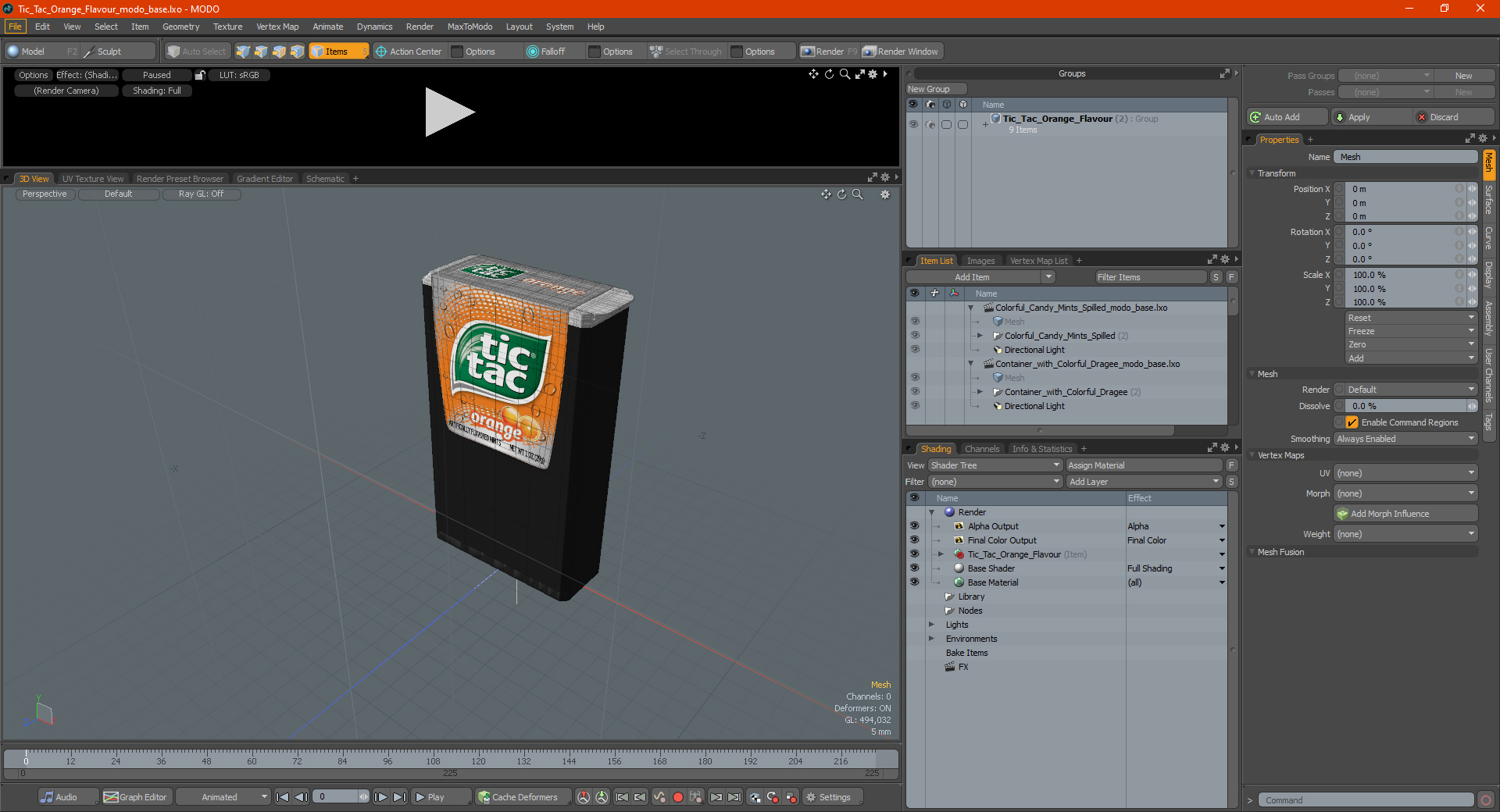The width and height of the screenshot is (1500, 812).
Task: Click Assign Material button
Action: click(1145, 465)
